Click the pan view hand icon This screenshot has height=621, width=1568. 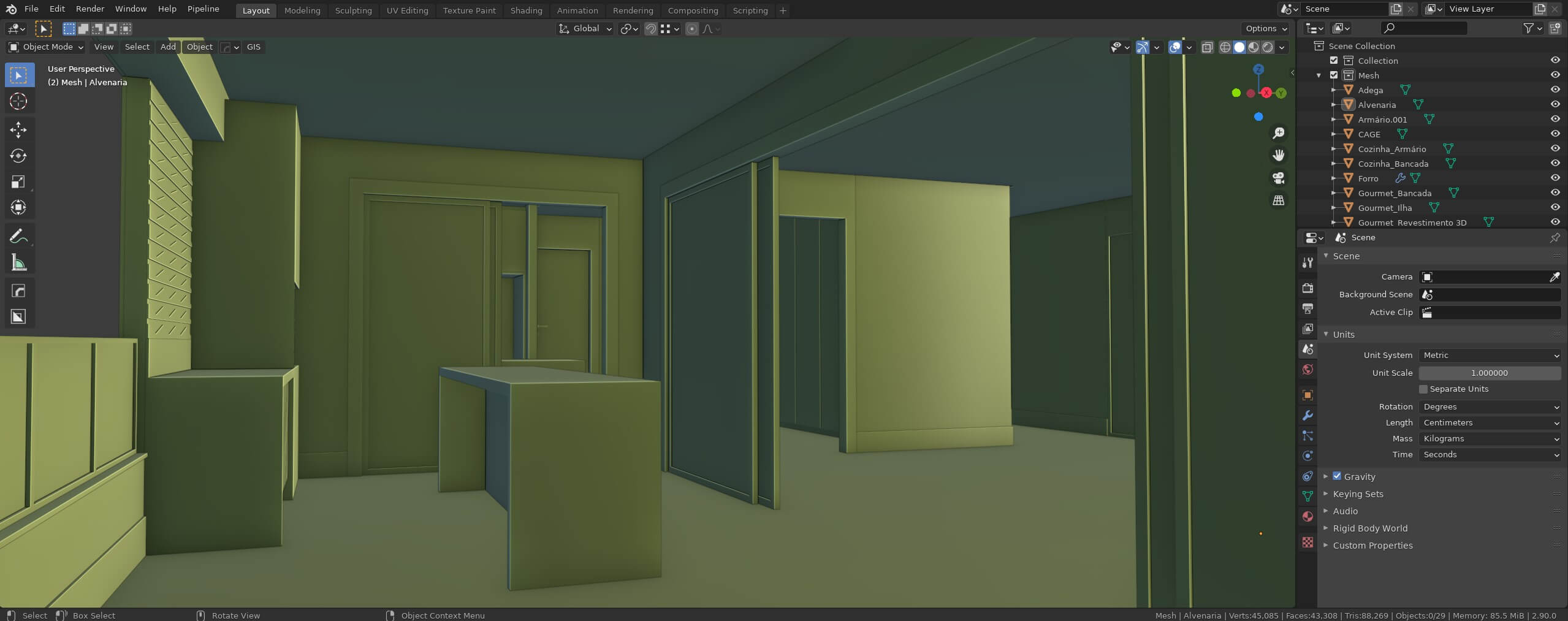point(1279,155)
